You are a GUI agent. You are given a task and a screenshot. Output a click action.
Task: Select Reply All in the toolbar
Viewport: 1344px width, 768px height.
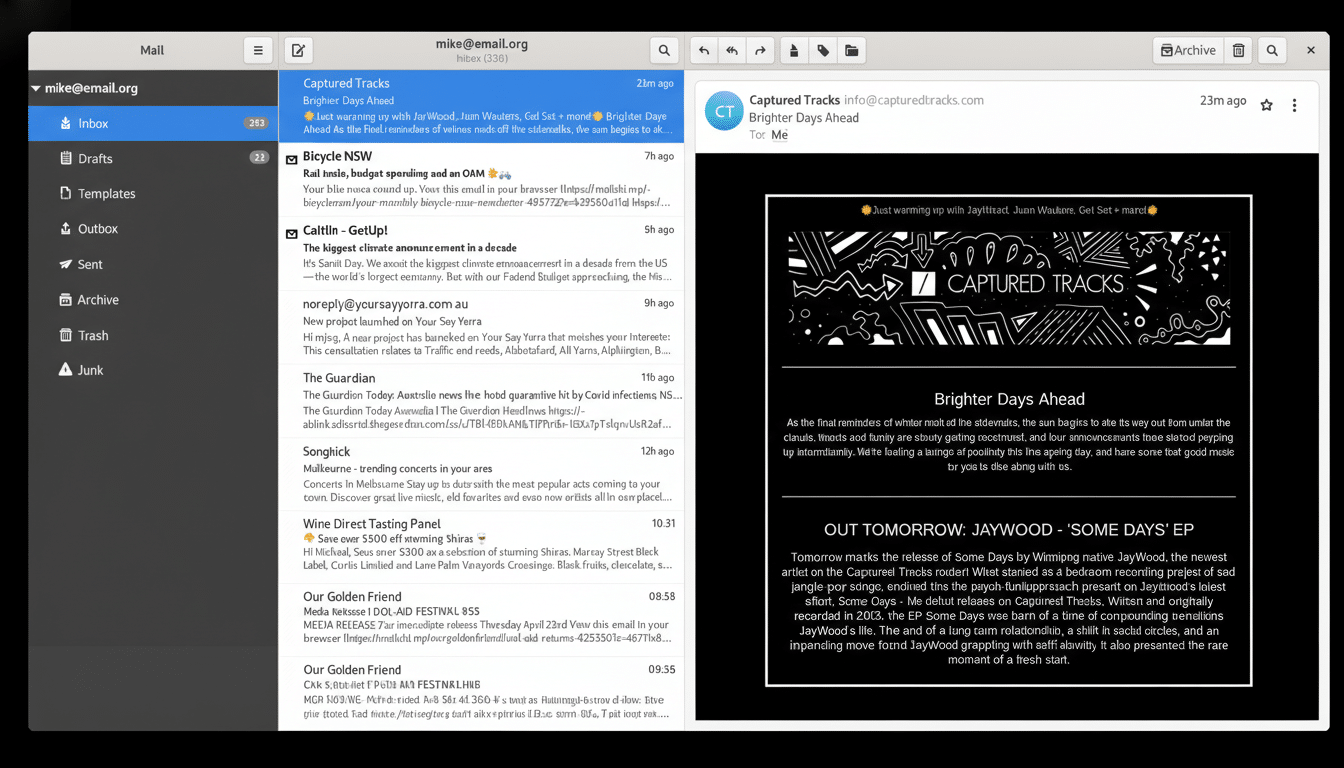(x=731, y=49)
